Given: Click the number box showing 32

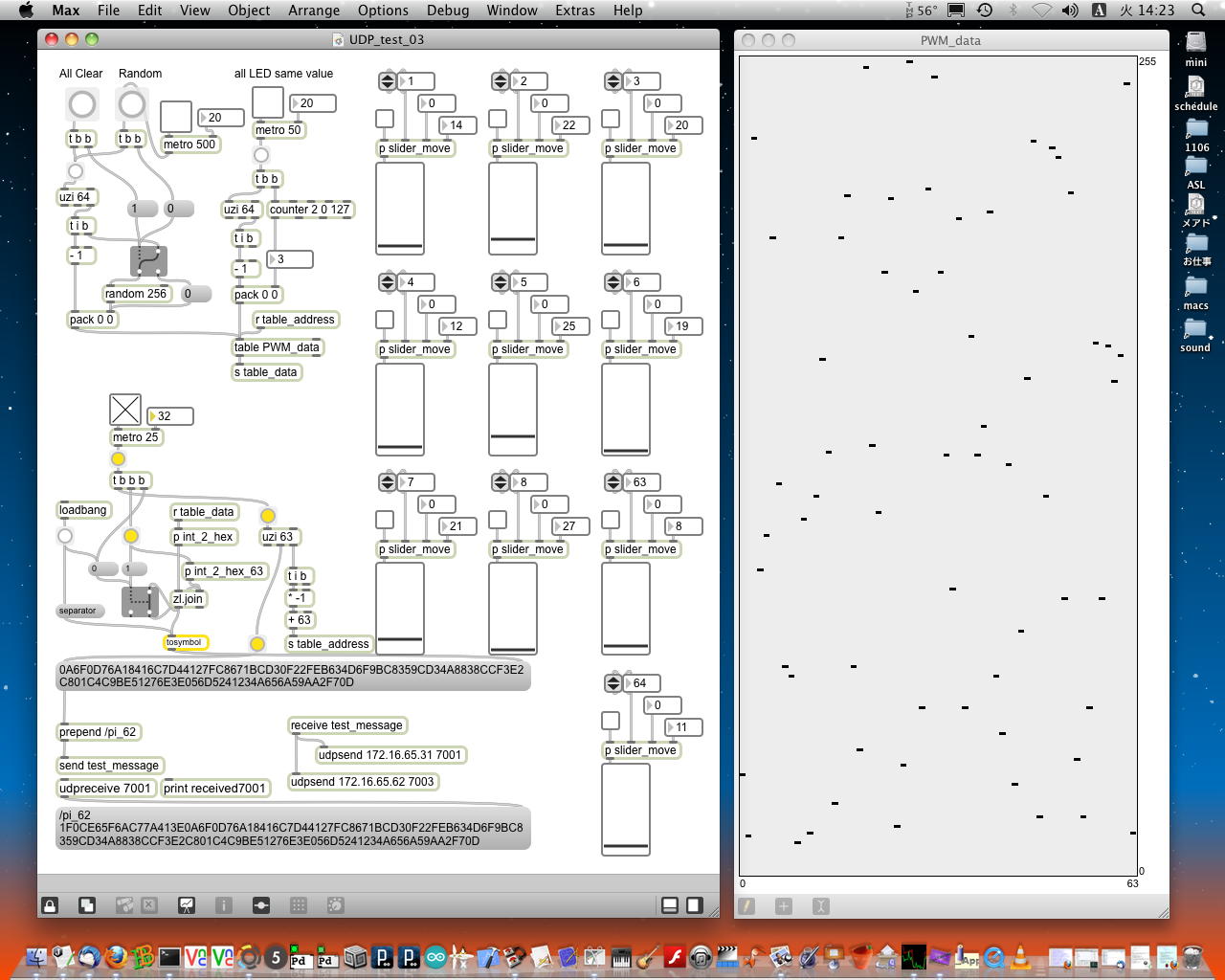Looking at the screenshot, I should [x=170, y=416].
